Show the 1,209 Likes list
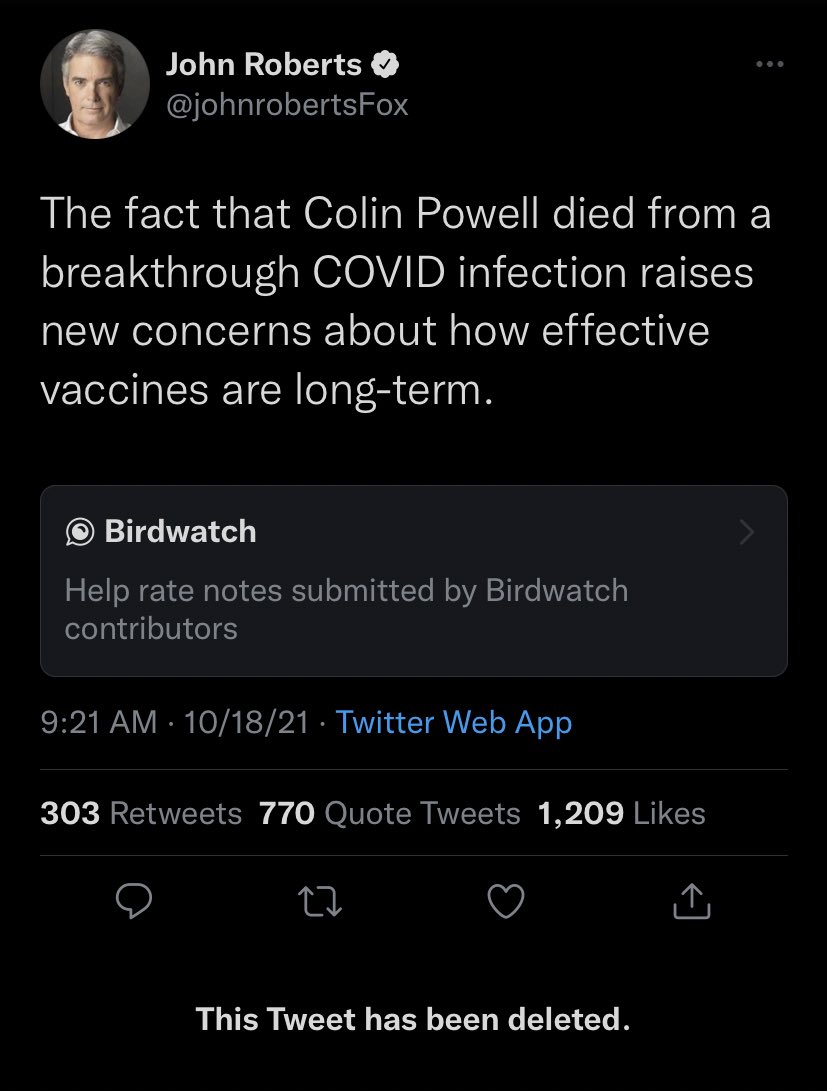The height and width of the screenshot is (1091, 827). (621, 813)
